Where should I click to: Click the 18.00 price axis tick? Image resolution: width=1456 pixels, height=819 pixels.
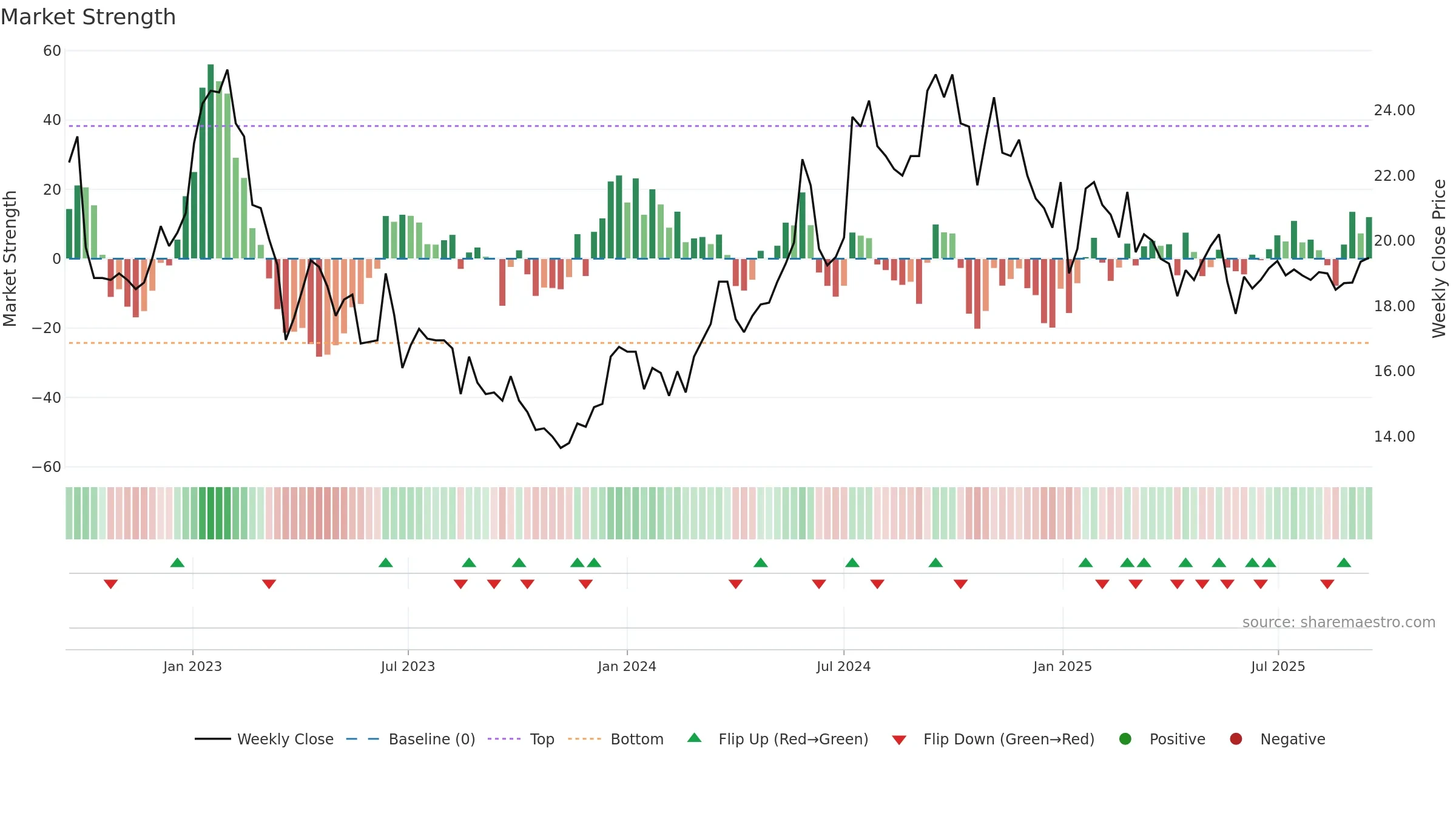pos(1394,306)
